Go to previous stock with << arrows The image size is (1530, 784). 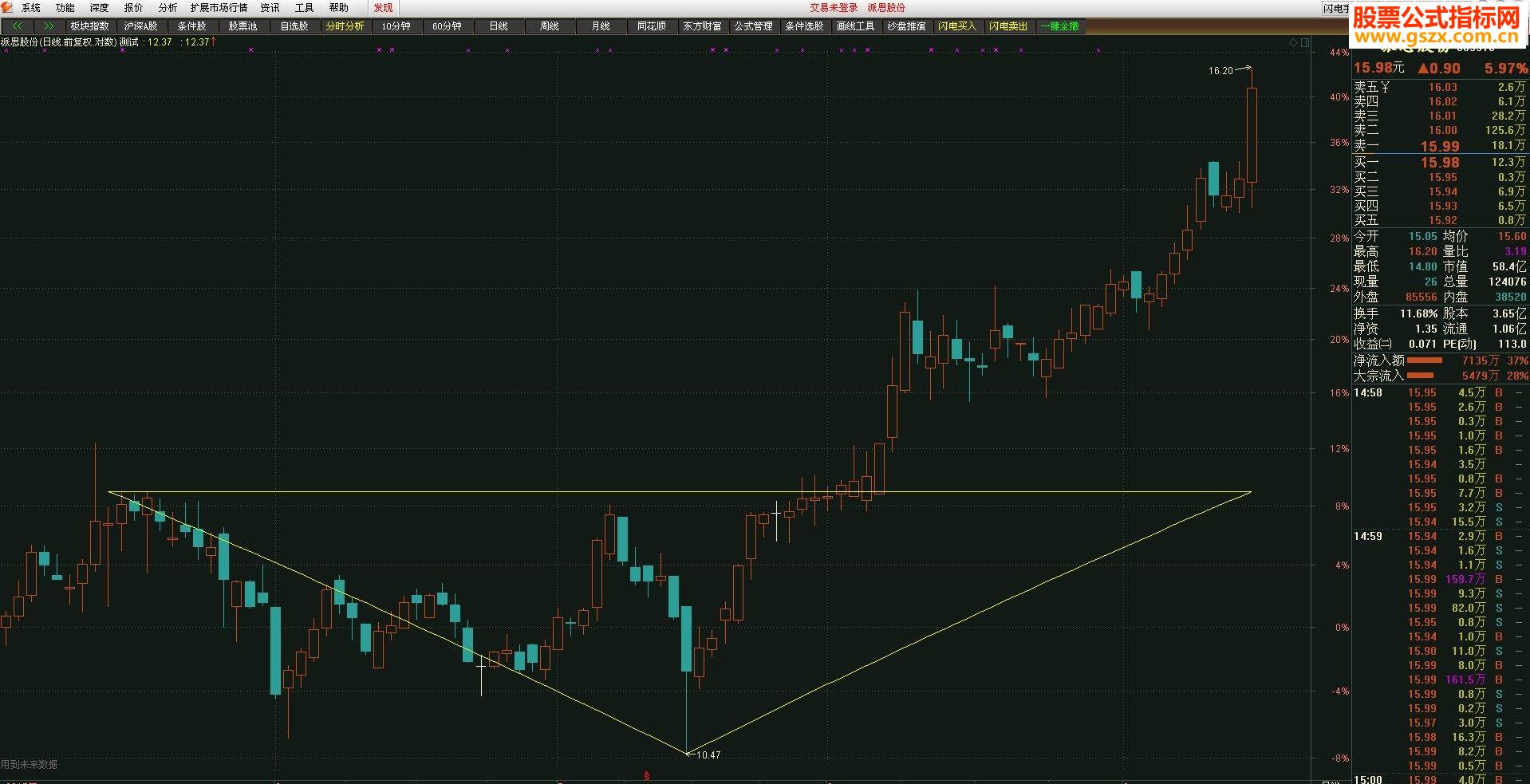click(18, 26)
